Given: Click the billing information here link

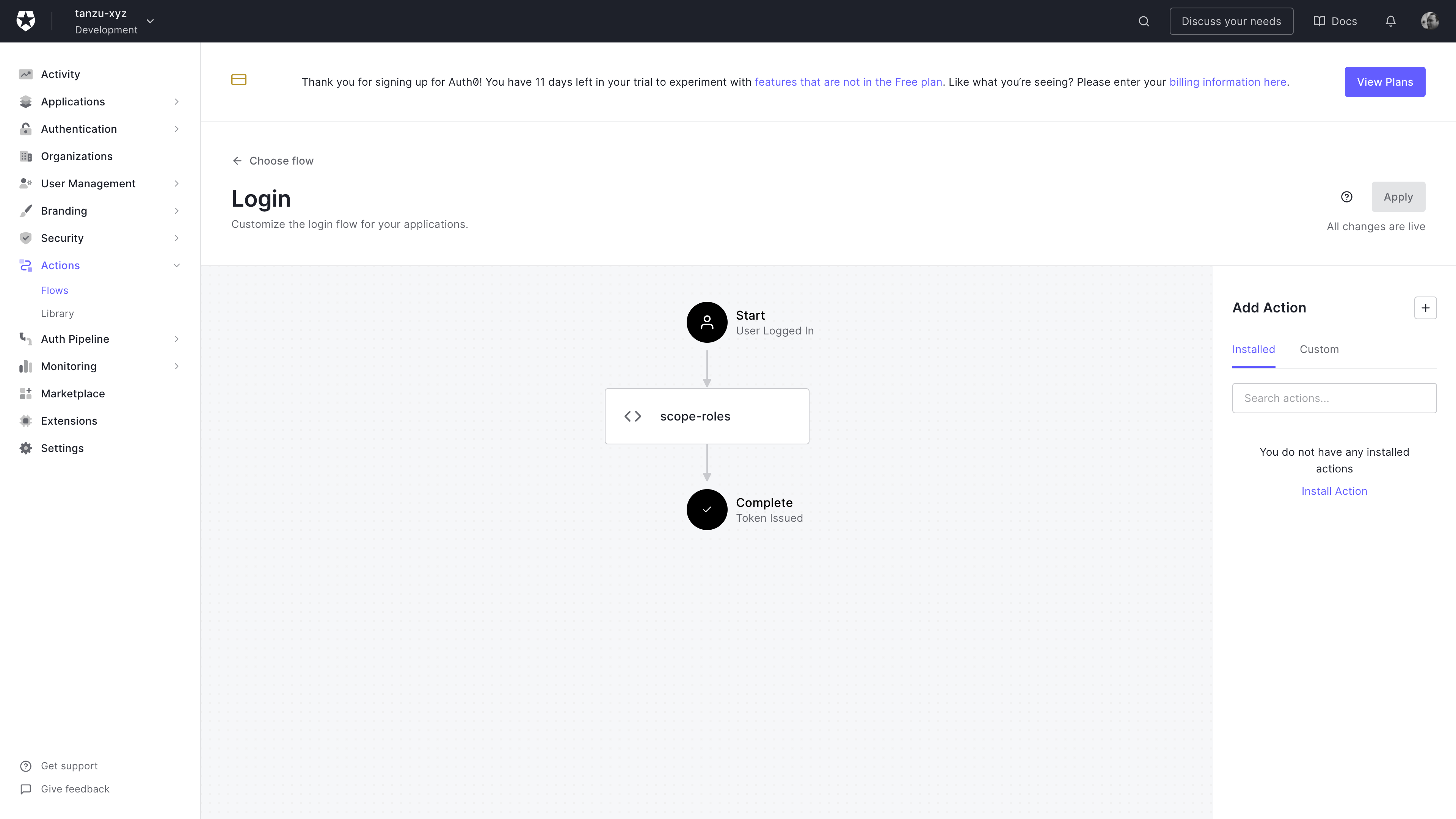Looking at the screenshot, I should point(1228,82).
